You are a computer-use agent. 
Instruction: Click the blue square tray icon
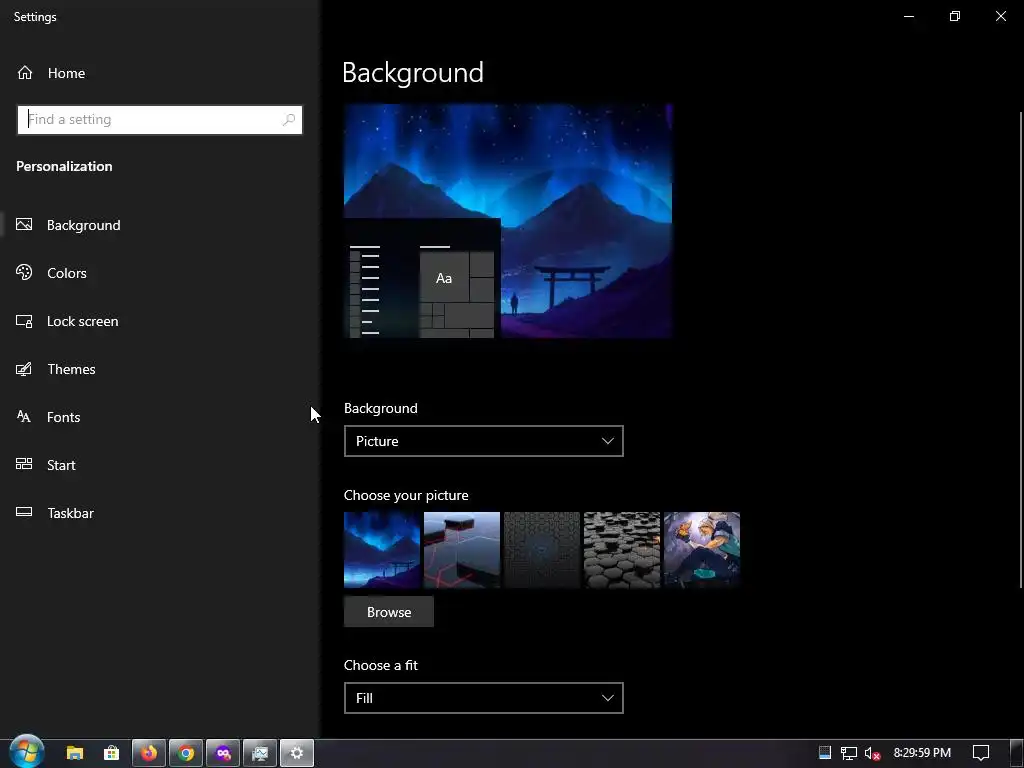(x=825, y=753)
